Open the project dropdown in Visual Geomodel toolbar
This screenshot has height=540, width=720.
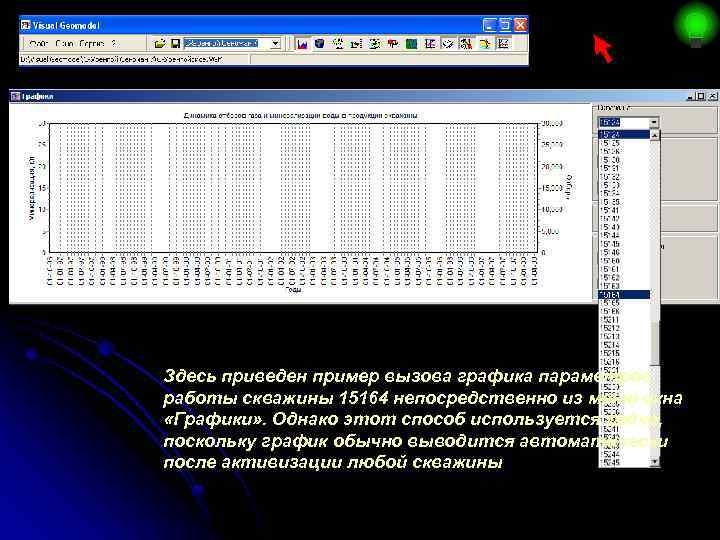(x=275, y=44)
